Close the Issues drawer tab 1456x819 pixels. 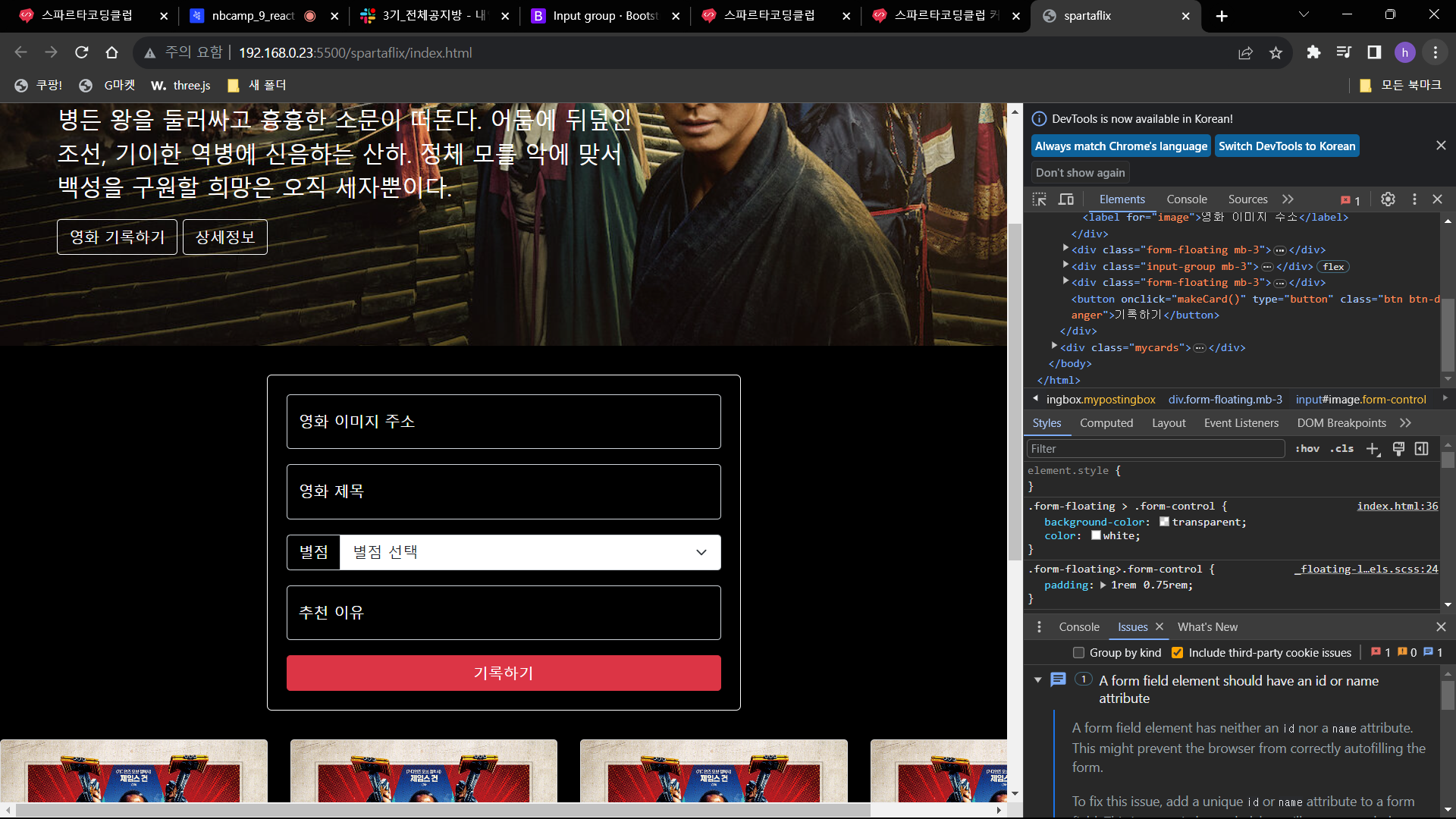pyautogui.click(x=1159, y=626)
